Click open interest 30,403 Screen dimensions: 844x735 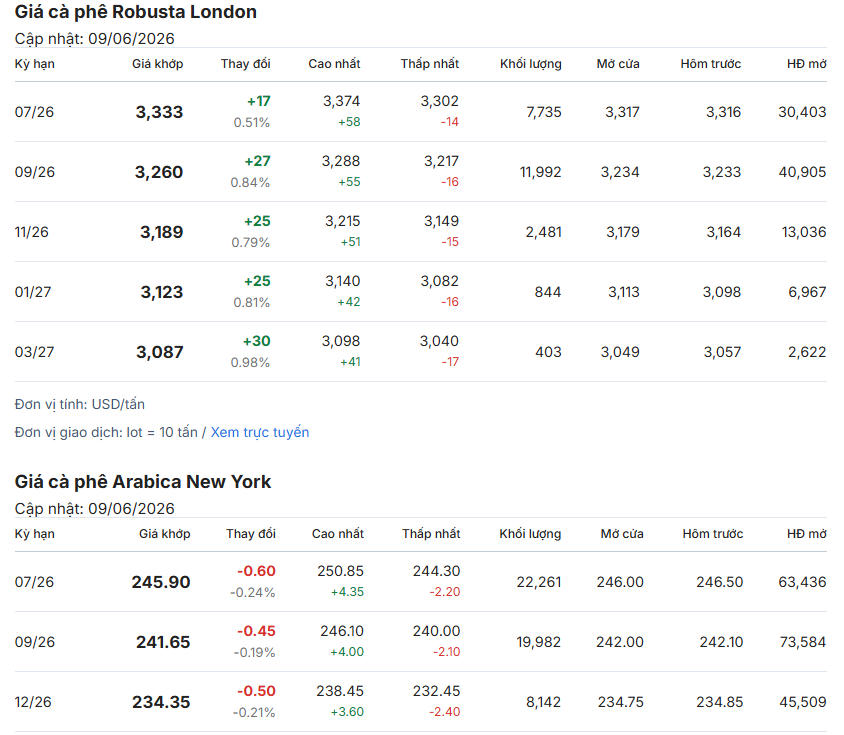[802, 112]
